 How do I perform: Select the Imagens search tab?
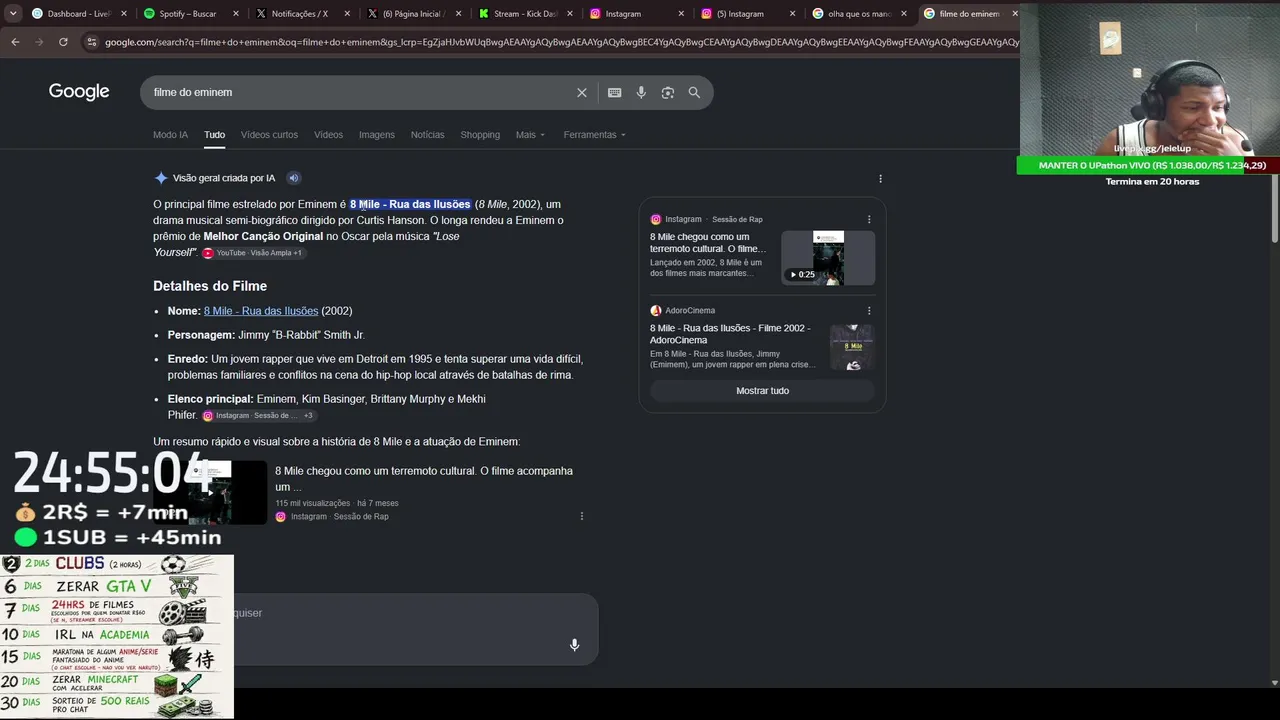tap(377, 135)
